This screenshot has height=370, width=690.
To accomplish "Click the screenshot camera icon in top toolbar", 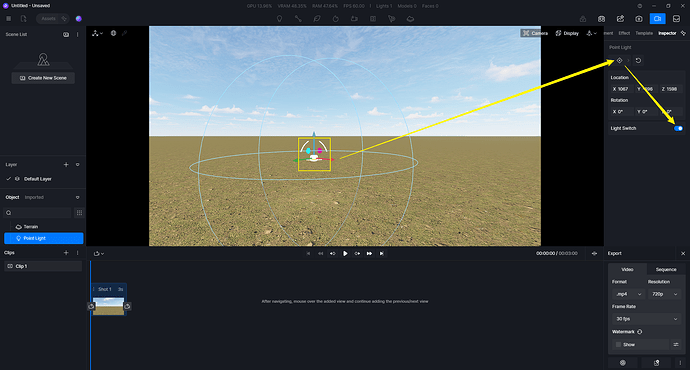I will coord(639,19).
